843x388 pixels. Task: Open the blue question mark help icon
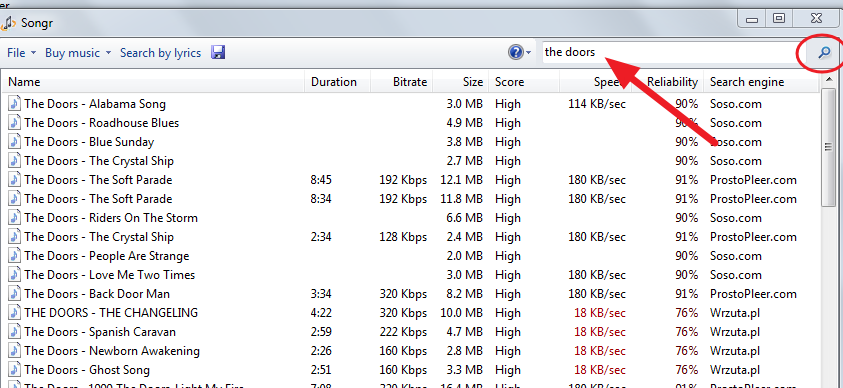515,52
